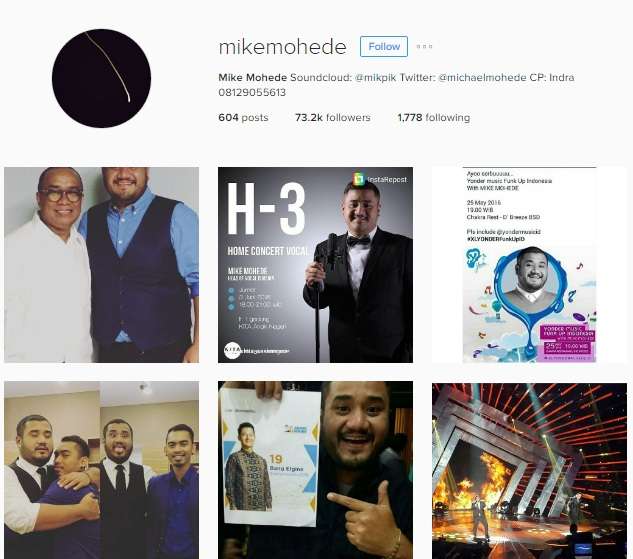Click the KITA logo on concert poster
Viewport: 633px width, 559px height.
click(x=232, y=350)
